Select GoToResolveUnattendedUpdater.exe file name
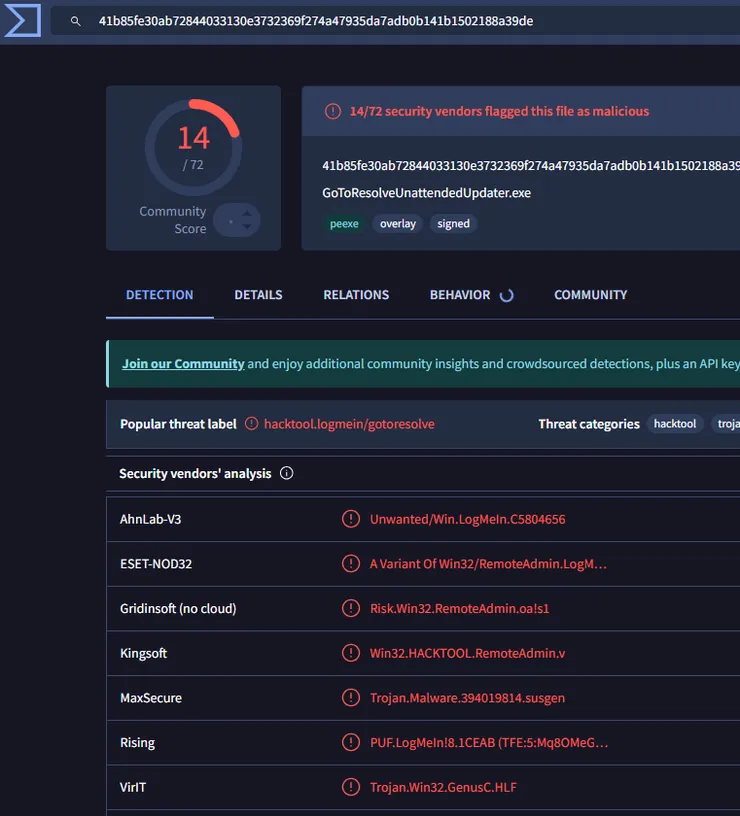 [x=426, y=193]
